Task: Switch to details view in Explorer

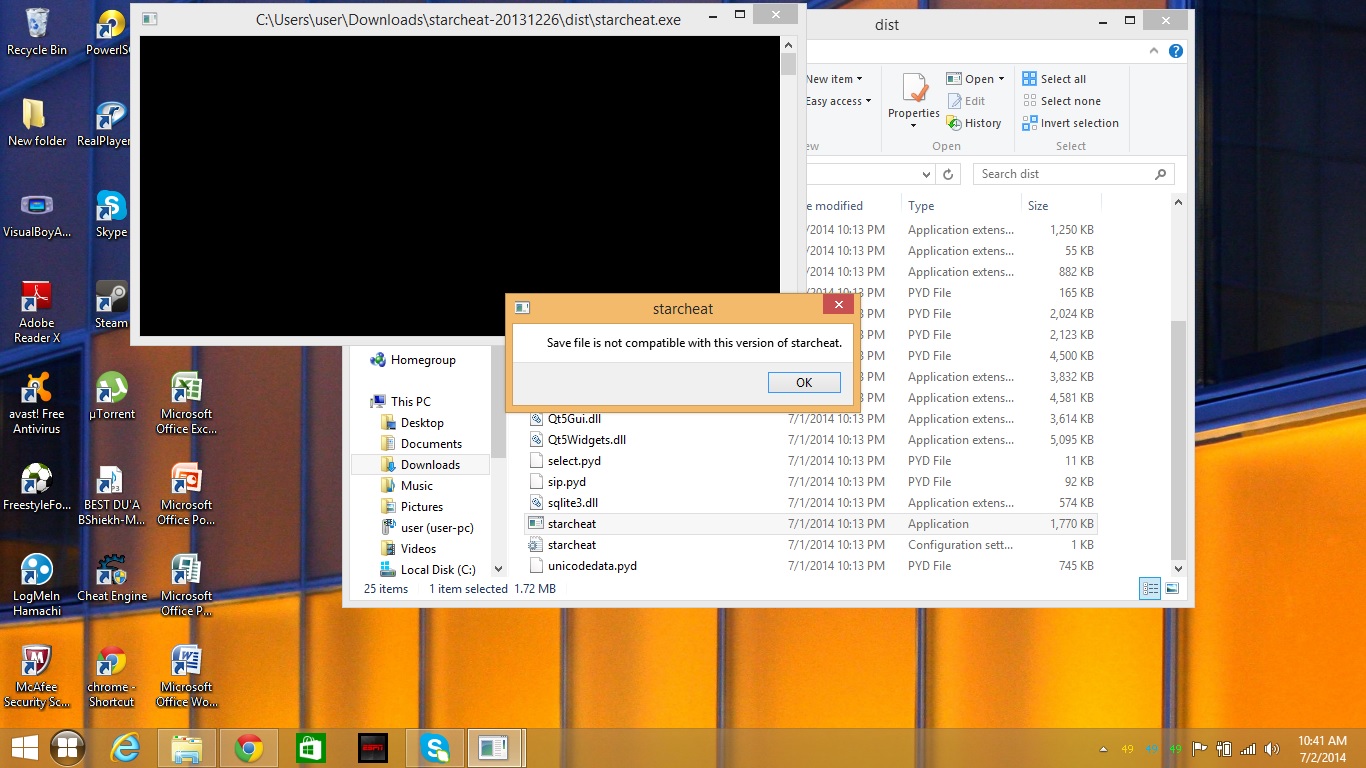Action: (x=1150, y=589)
